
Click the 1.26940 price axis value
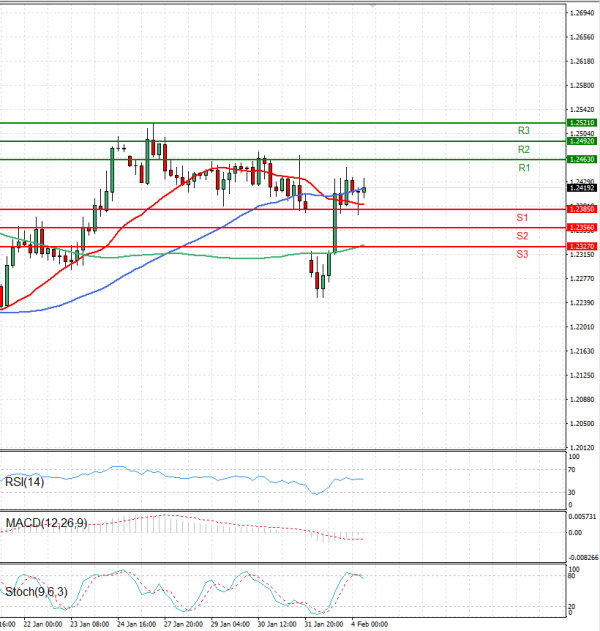click(582, 13)
